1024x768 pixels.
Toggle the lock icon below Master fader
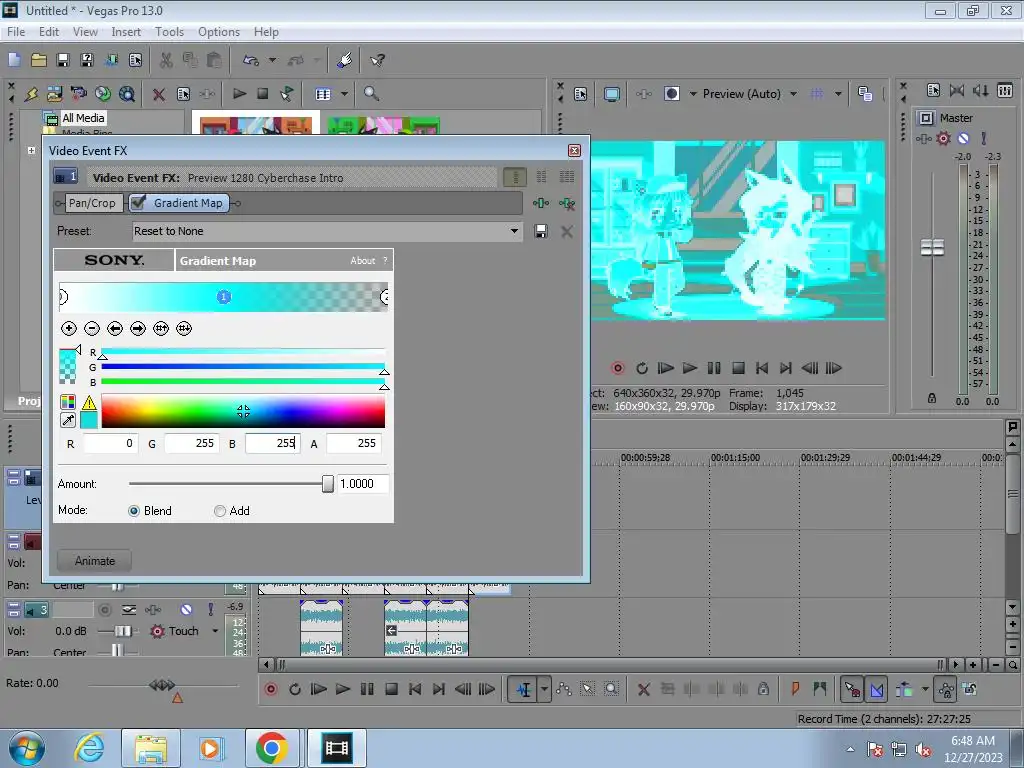coord(932,398)
